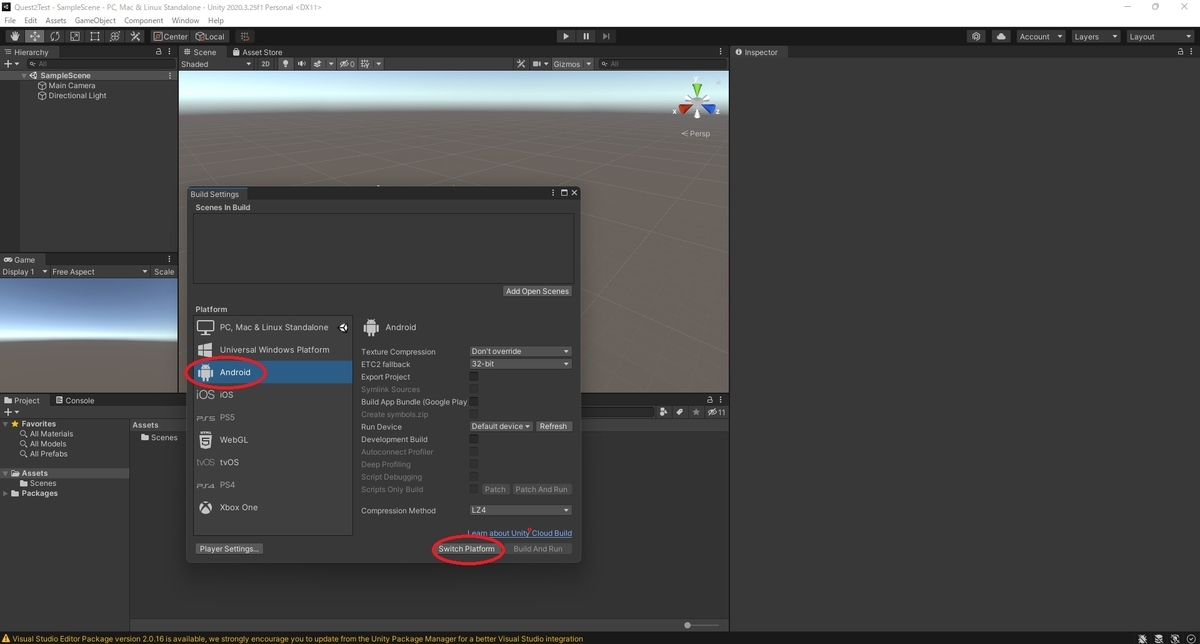Open the Assets menu

56,20
